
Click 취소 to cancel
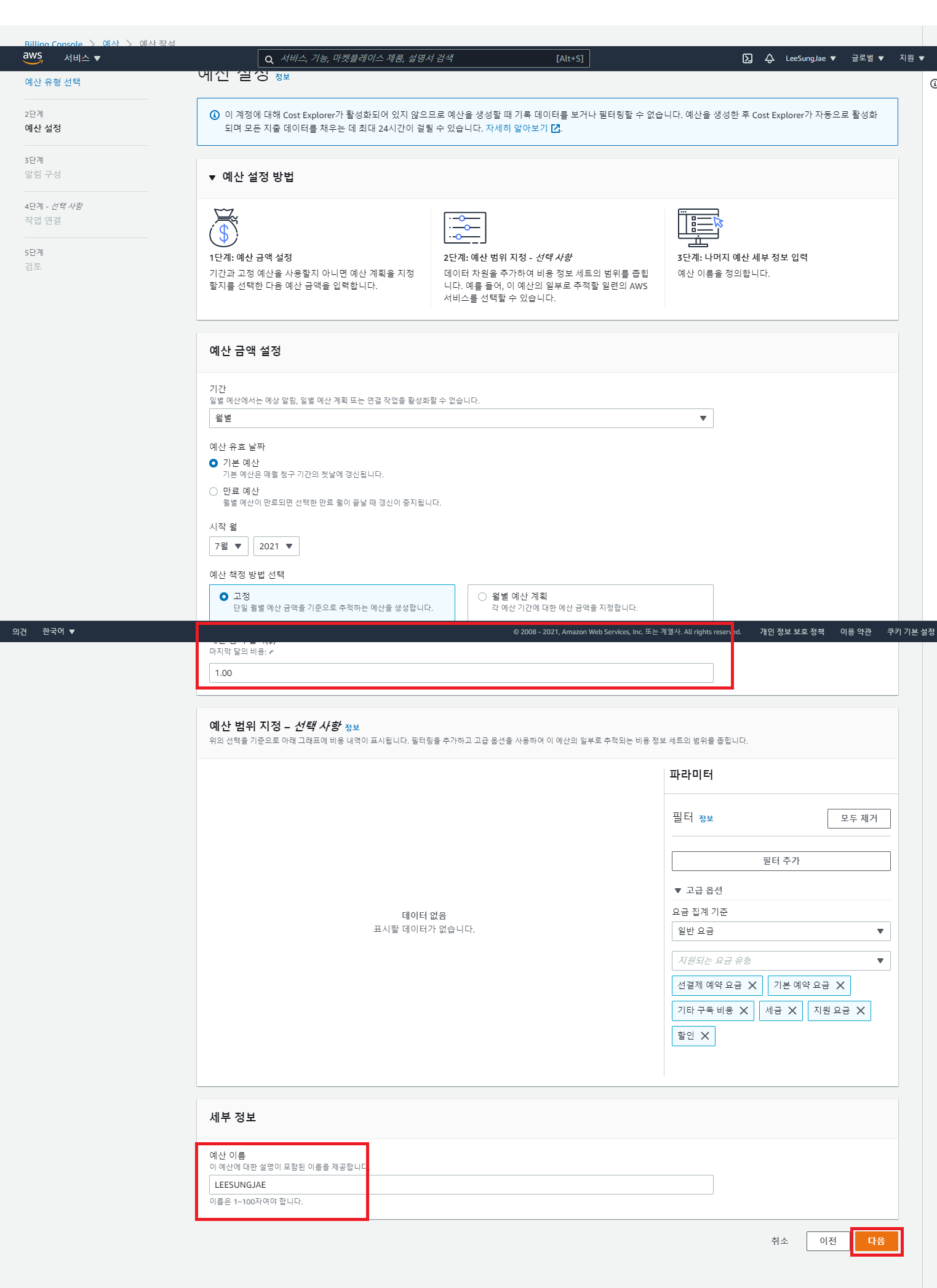coord(780,1241)
